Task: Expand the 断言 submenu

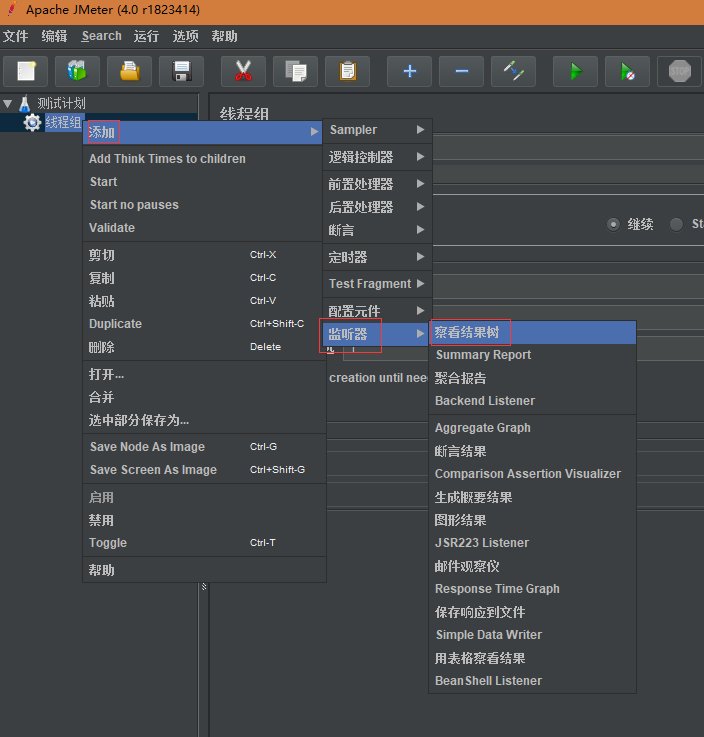Action: coord(377,230)
